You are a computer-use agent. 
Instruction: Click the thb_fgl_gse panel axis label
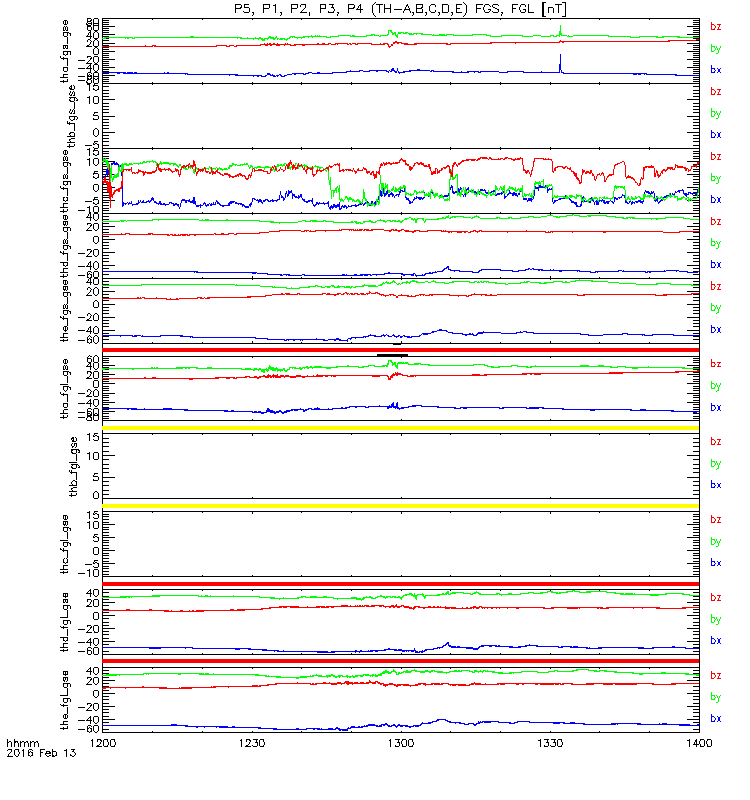74,466
